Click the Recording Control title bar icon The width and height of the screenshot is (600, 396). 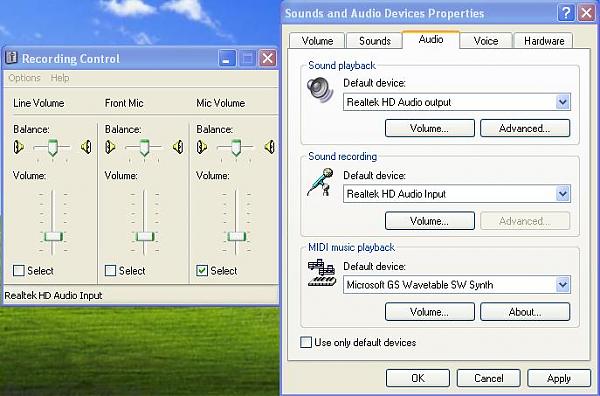tap(11, 57)
